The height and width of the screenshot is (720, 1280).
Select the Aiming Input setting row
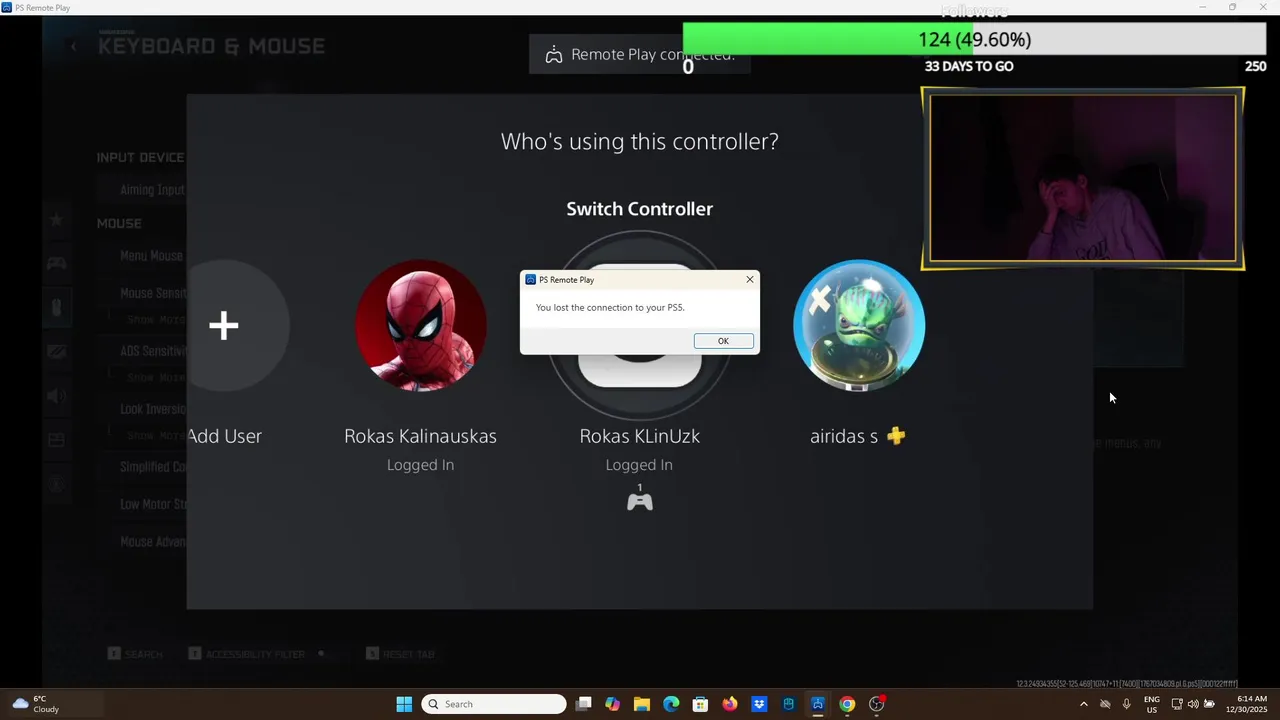(142, 190)
